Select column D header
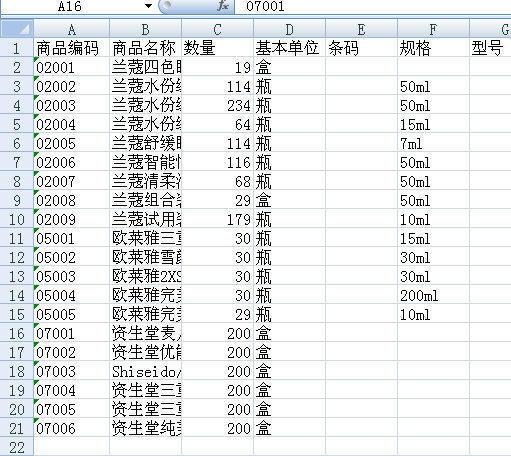Screen dimensions: 511x456 (x=290, y=29)
